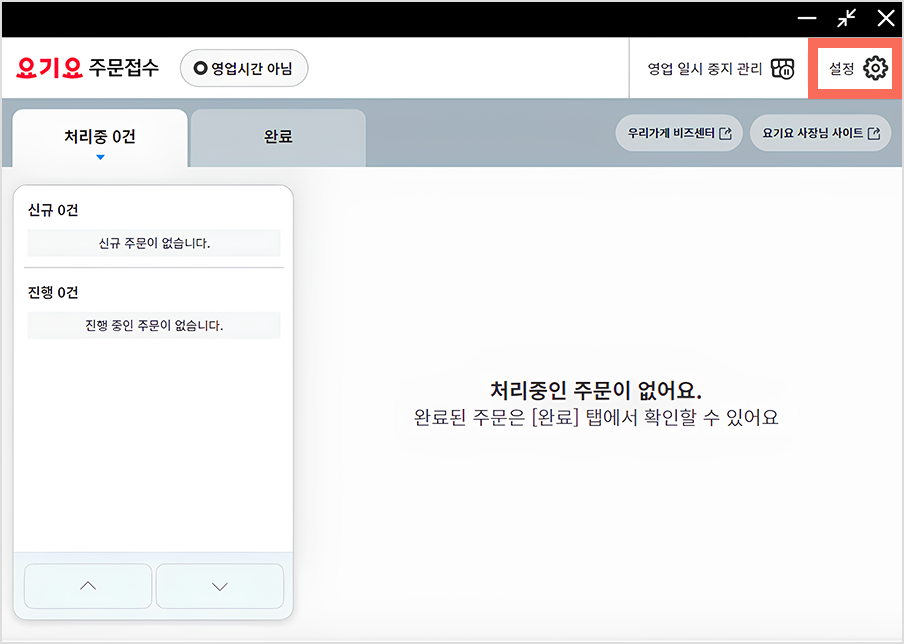Viewport: 904px width, 644px height.
Task: Click the down chevron button in order list
Action: [x=220, y=586]
